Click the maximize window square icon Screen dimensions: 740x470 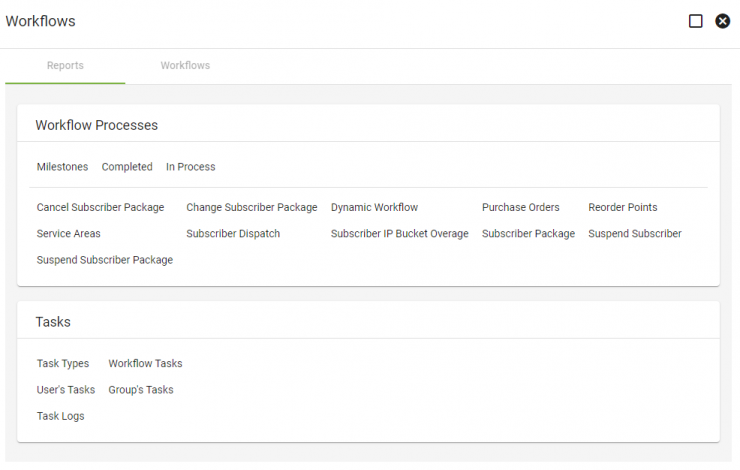[x=695, y=21]
